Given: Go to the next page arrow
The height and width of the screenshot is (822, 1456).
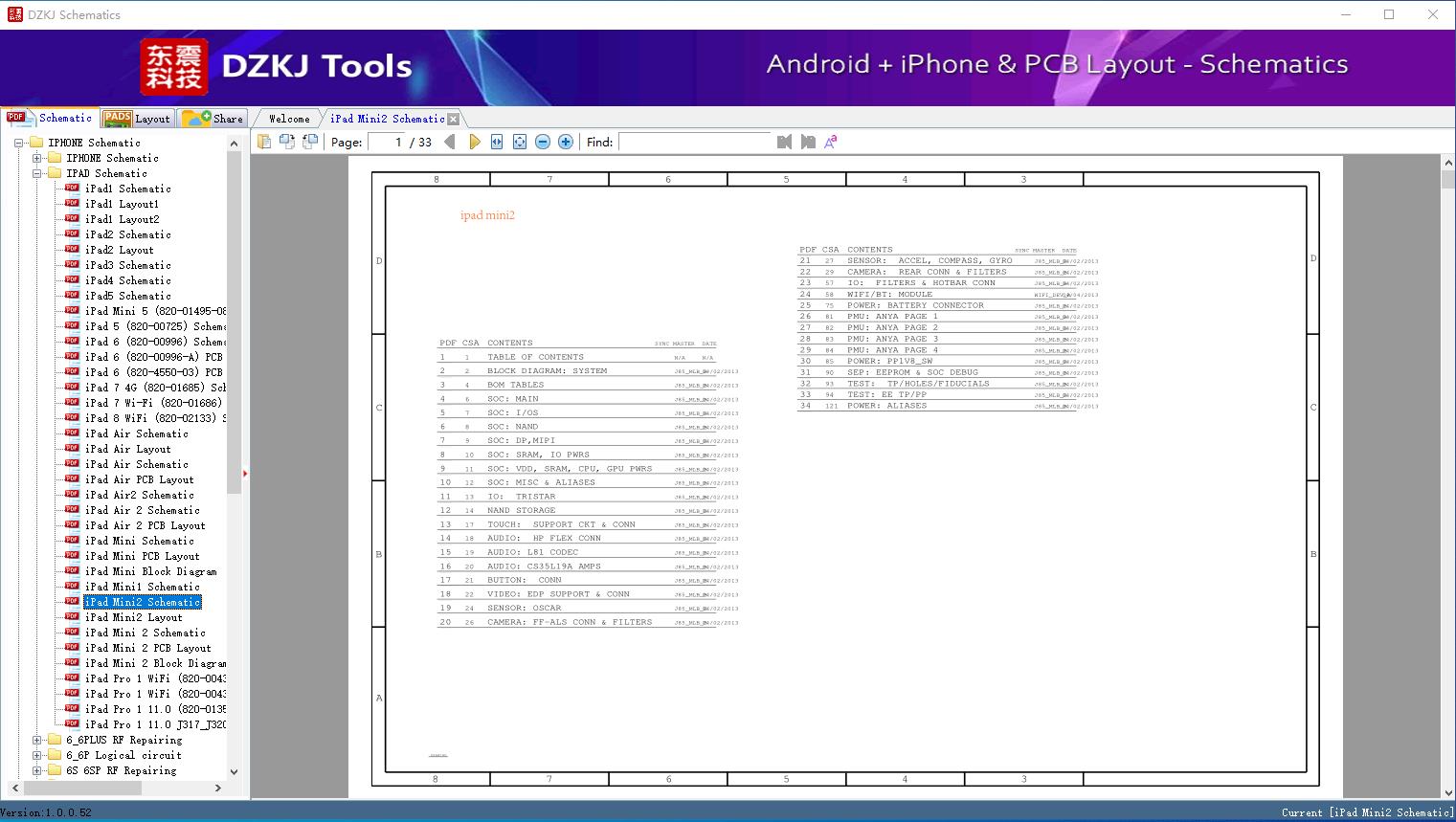Looking at the screenshot, I should (474, 142).
